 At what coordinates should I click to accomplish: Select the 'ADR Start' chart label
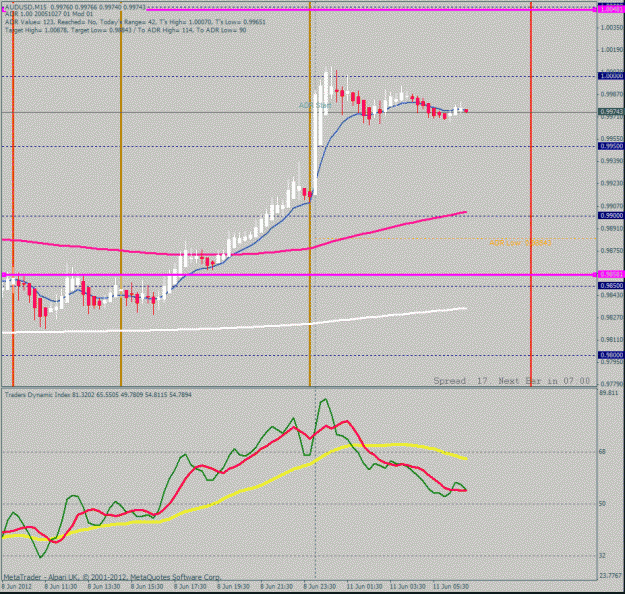(x=315, y=105)
